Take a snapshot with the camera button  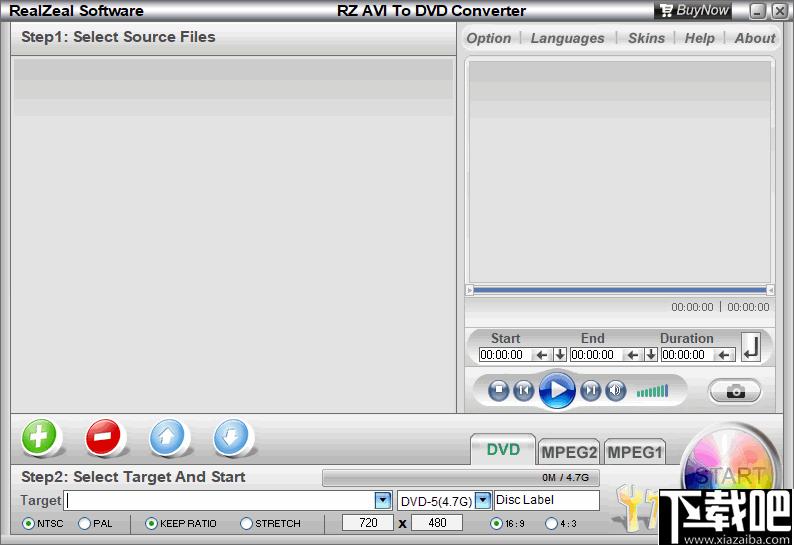tap(735, 392)
